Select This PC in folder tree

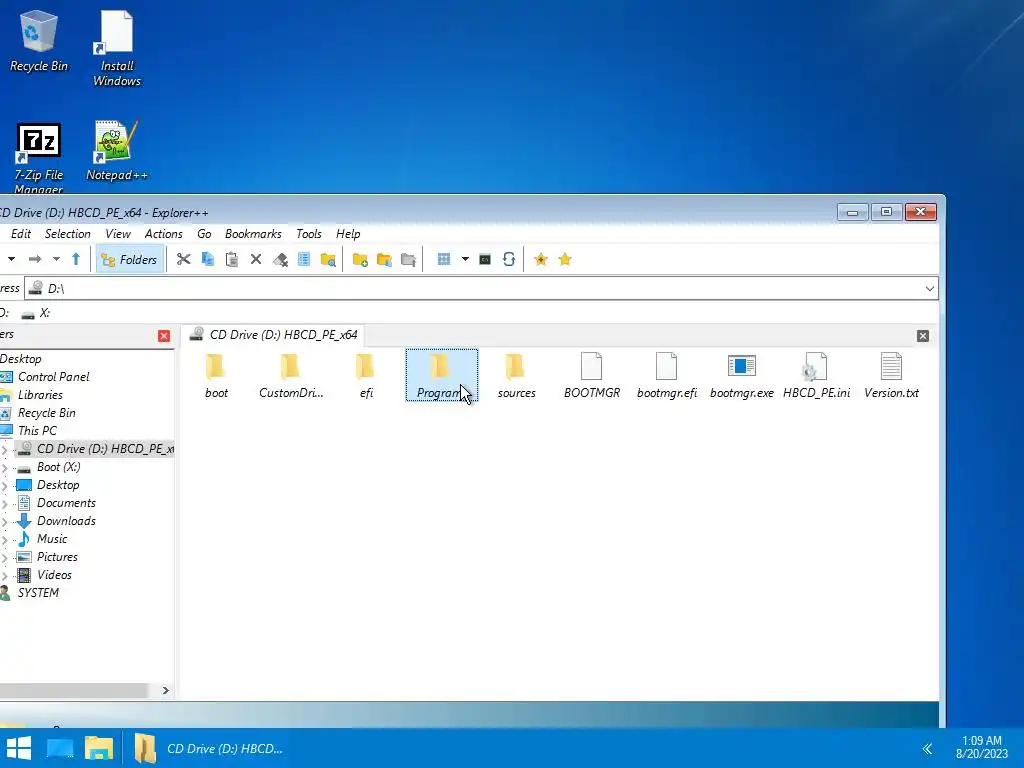[x=37, y=431]
